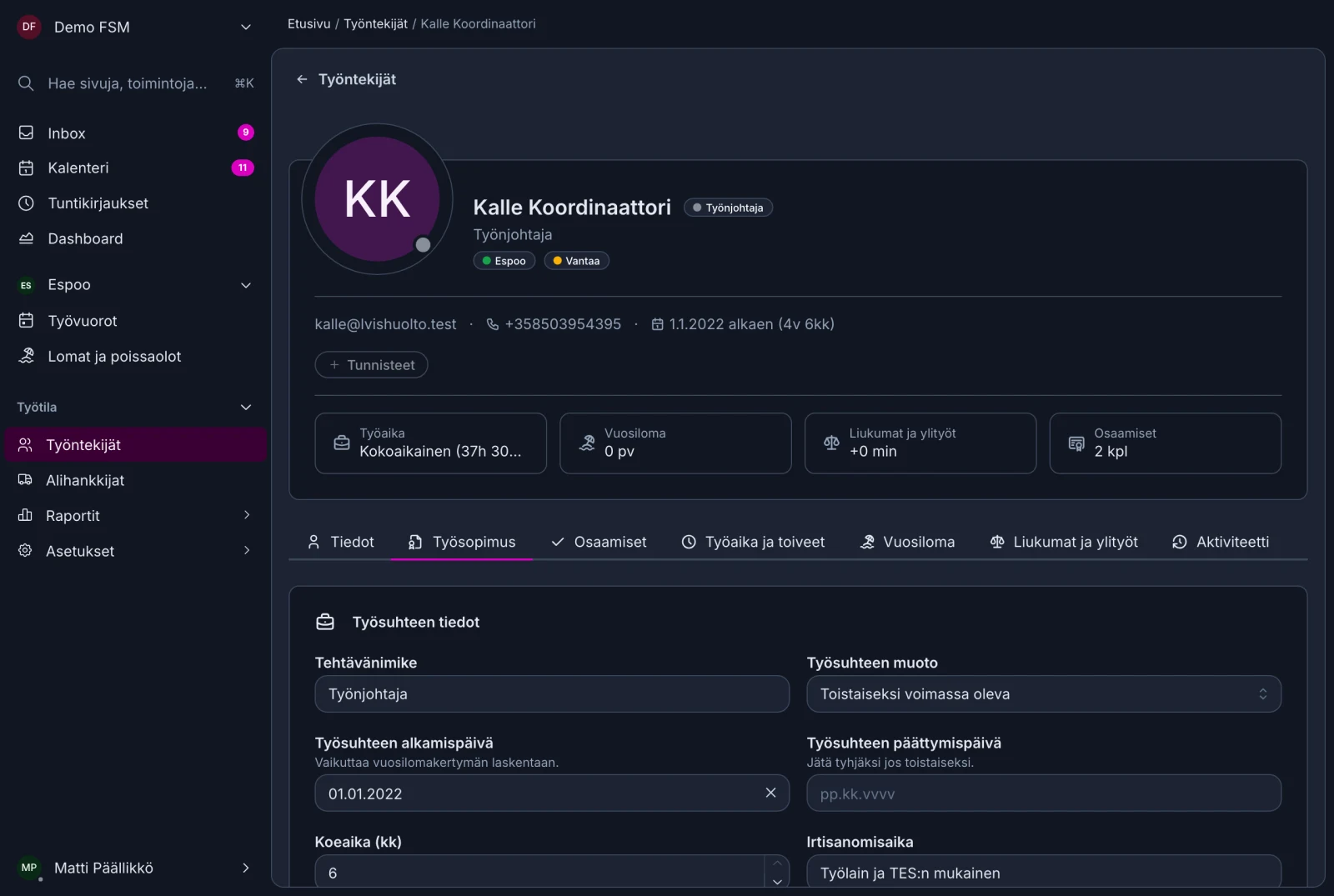The image size is (1334, 896).
Task: Click the Tehtävänimike input field
Action: point(552,694)
